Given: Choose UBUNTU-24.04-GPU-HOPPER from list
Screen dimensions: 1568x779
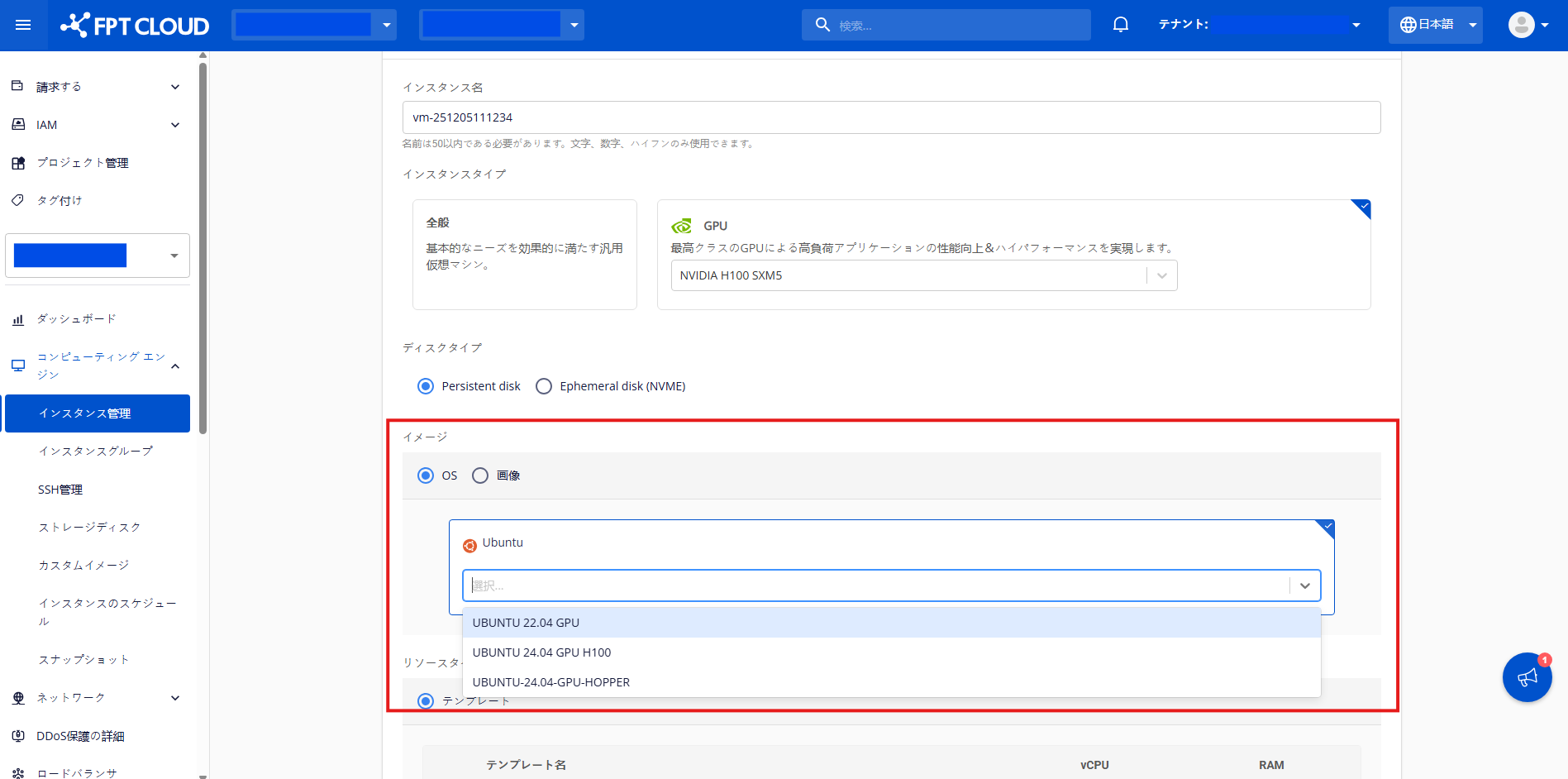Looking at the screenshot, I should (550, 682).
